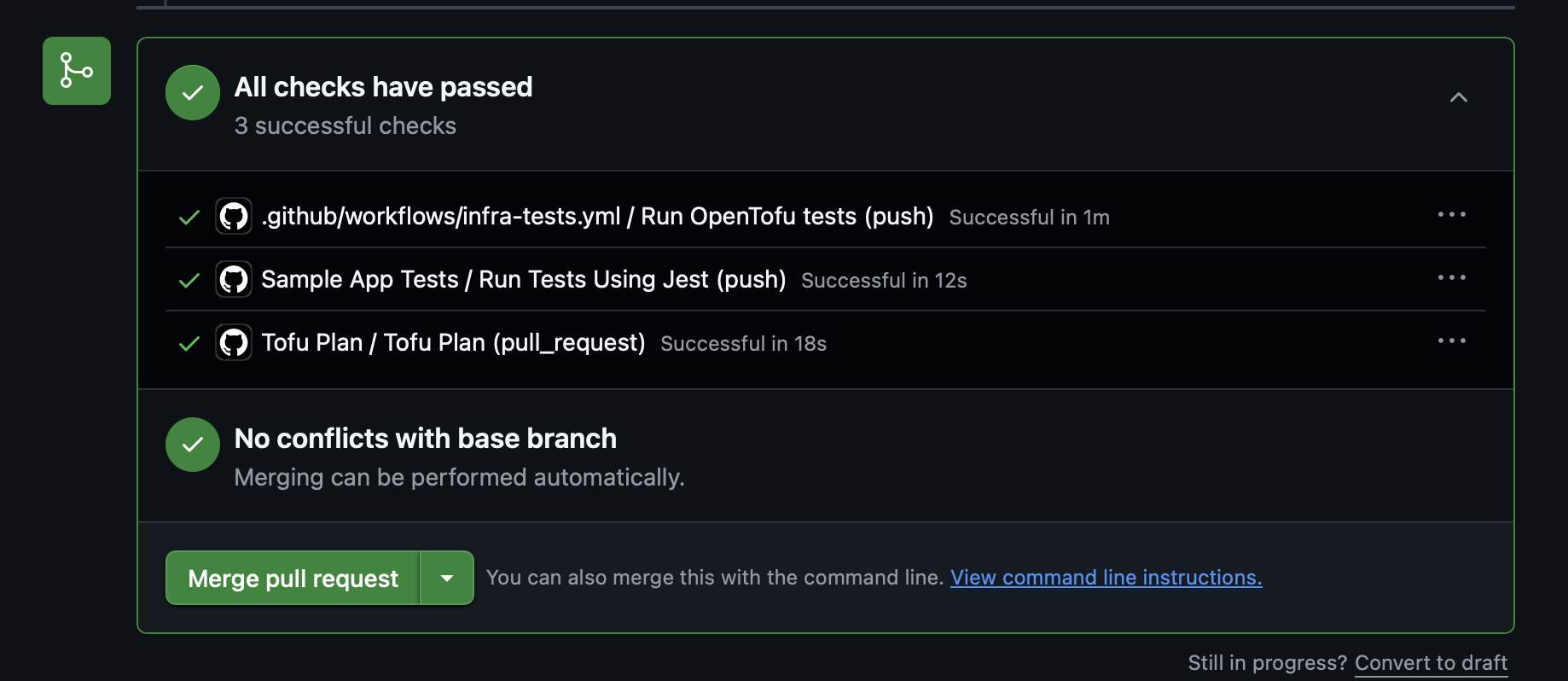Click green check beside infra-tests.yml row
Viewport: 1568px width, 681px height.
coord(189,218)
